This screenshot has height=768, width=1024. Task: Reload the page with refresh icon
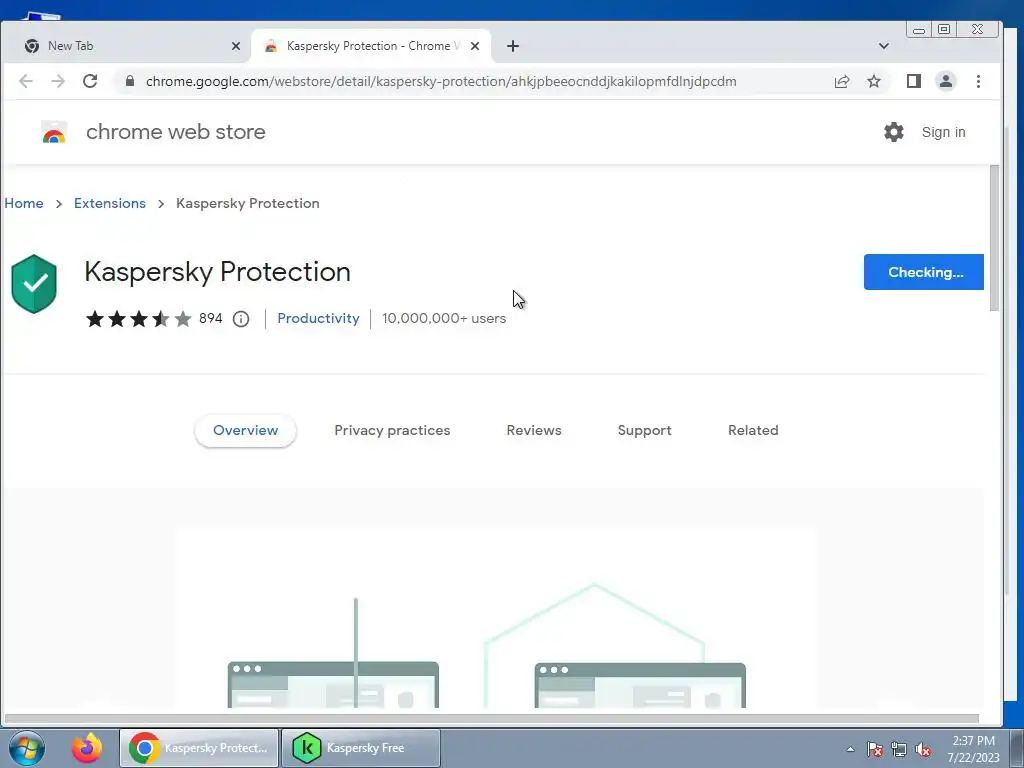click(90, 81)
